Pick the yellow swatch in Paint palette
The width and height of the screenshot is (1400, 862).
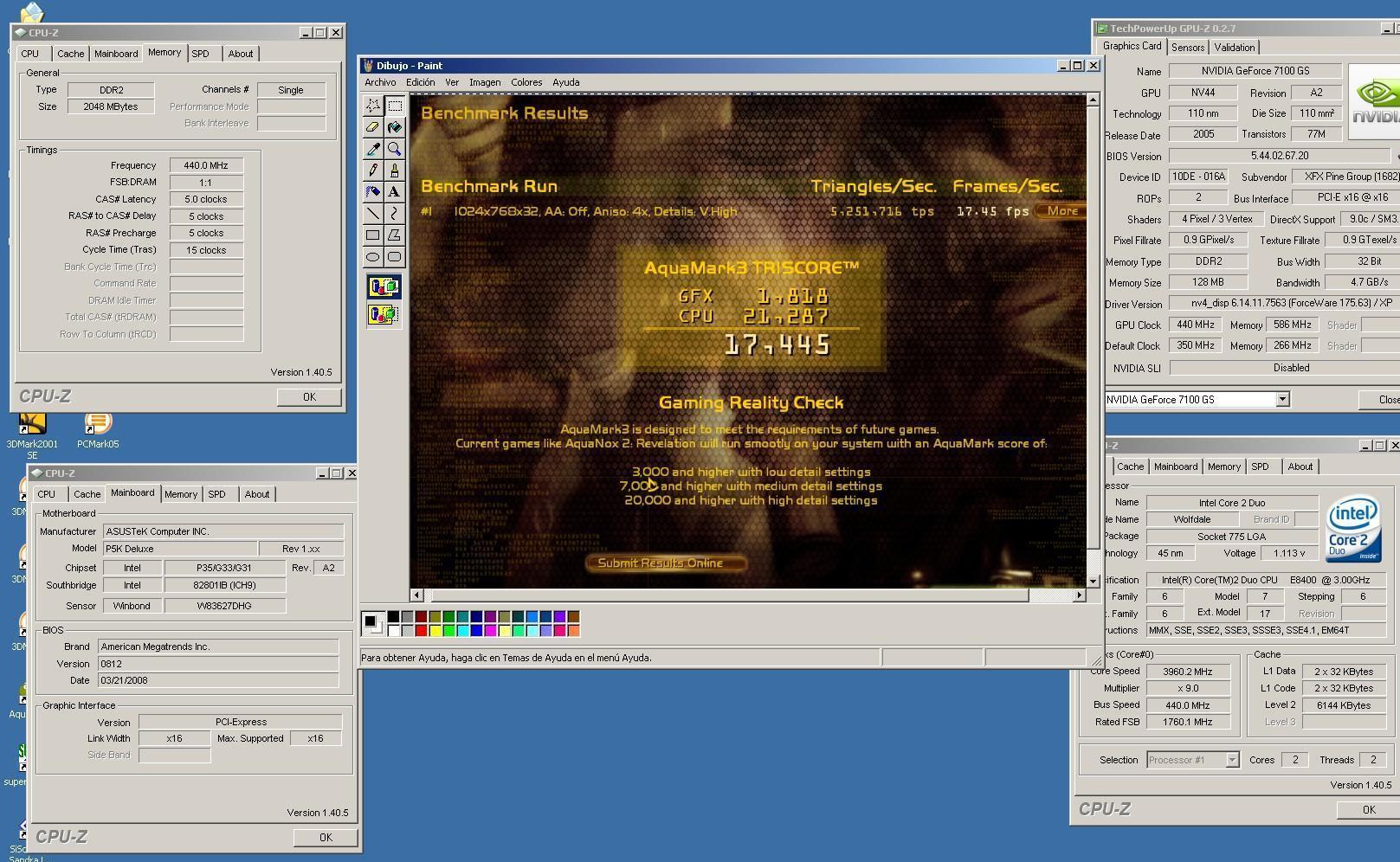pos(435,631)
